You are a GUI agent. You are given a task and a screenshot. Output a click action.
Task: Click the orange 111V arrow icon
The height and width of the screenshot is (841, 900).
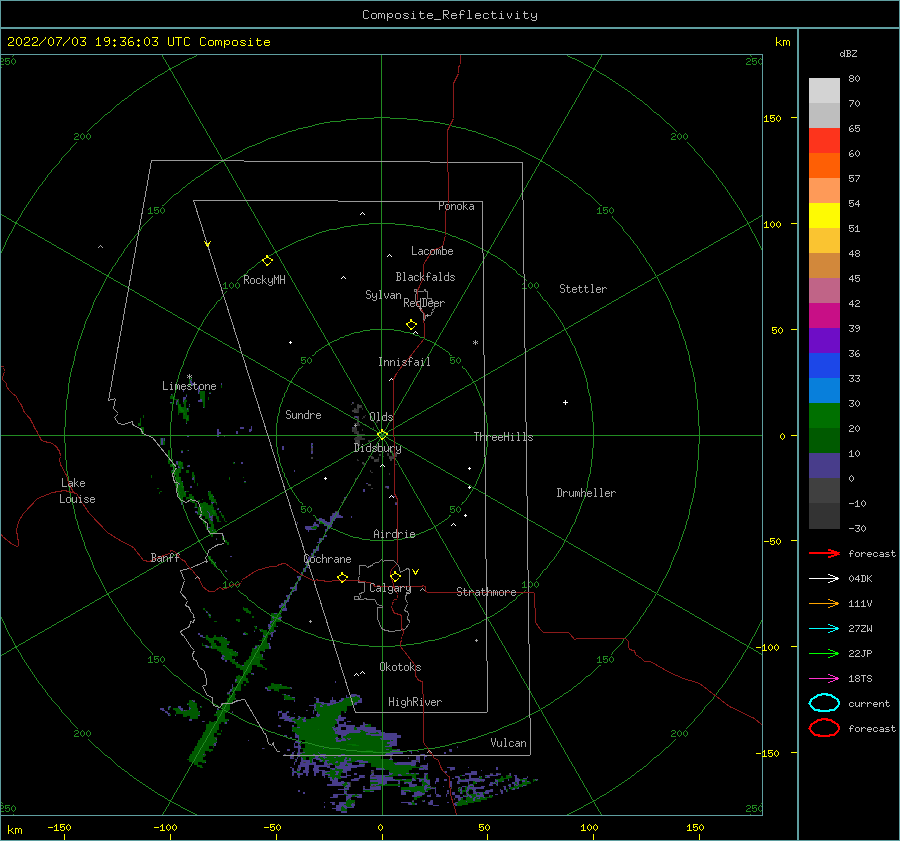824,603
